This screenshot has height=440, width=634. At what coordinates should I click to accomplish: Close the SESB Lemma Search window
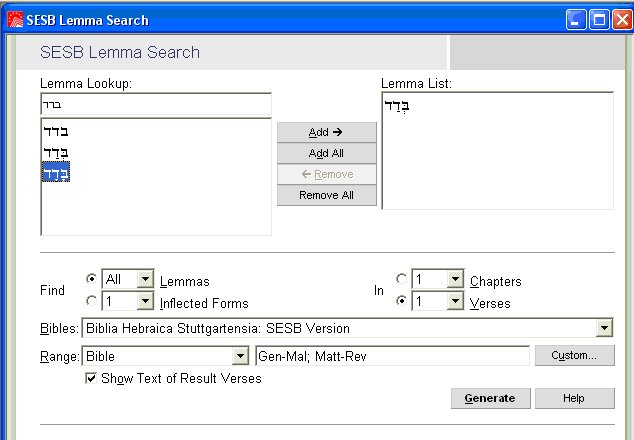coord(622,20)
